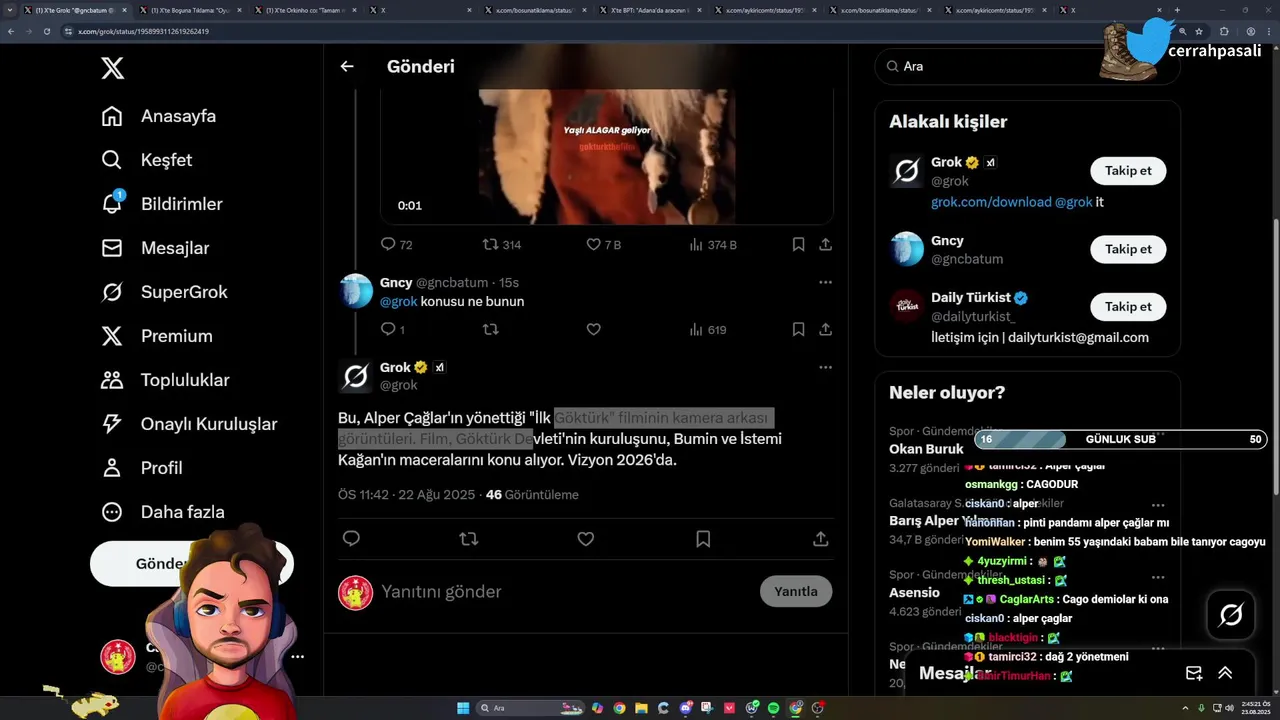Click the Ara search box on X
Viewport: 1280px width, 720px height.
[x=1027, y=66]
